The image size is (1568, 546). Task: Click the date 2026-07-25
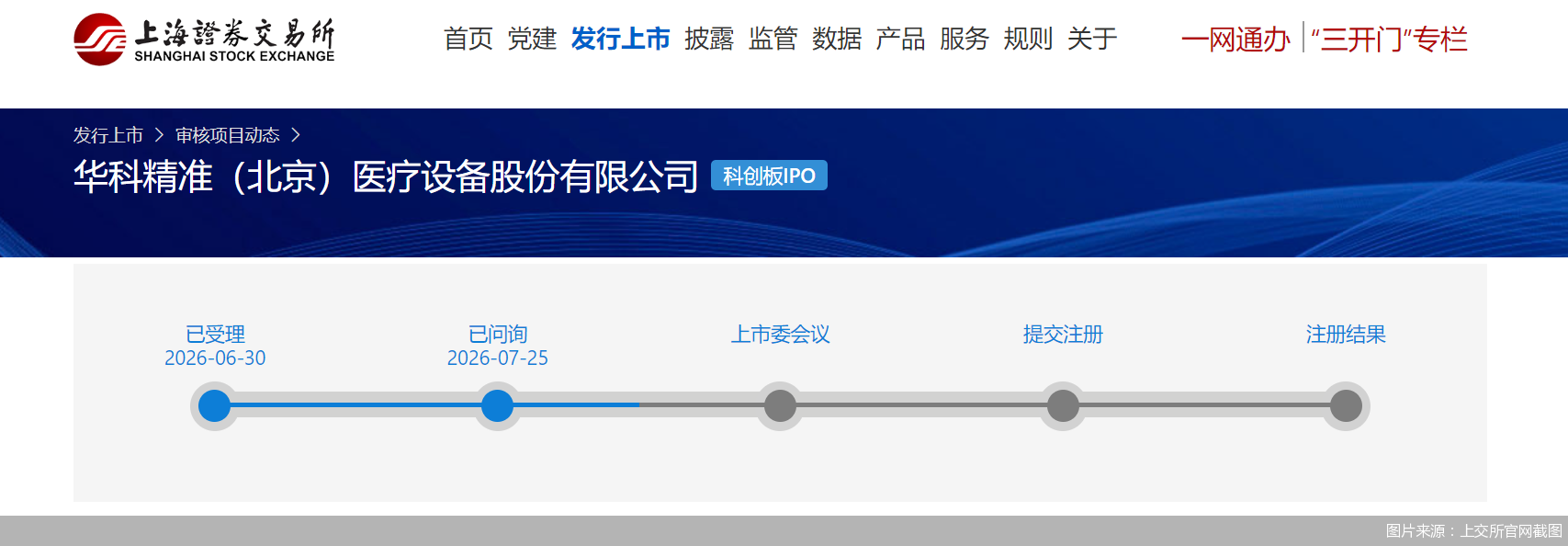point(498,358)
